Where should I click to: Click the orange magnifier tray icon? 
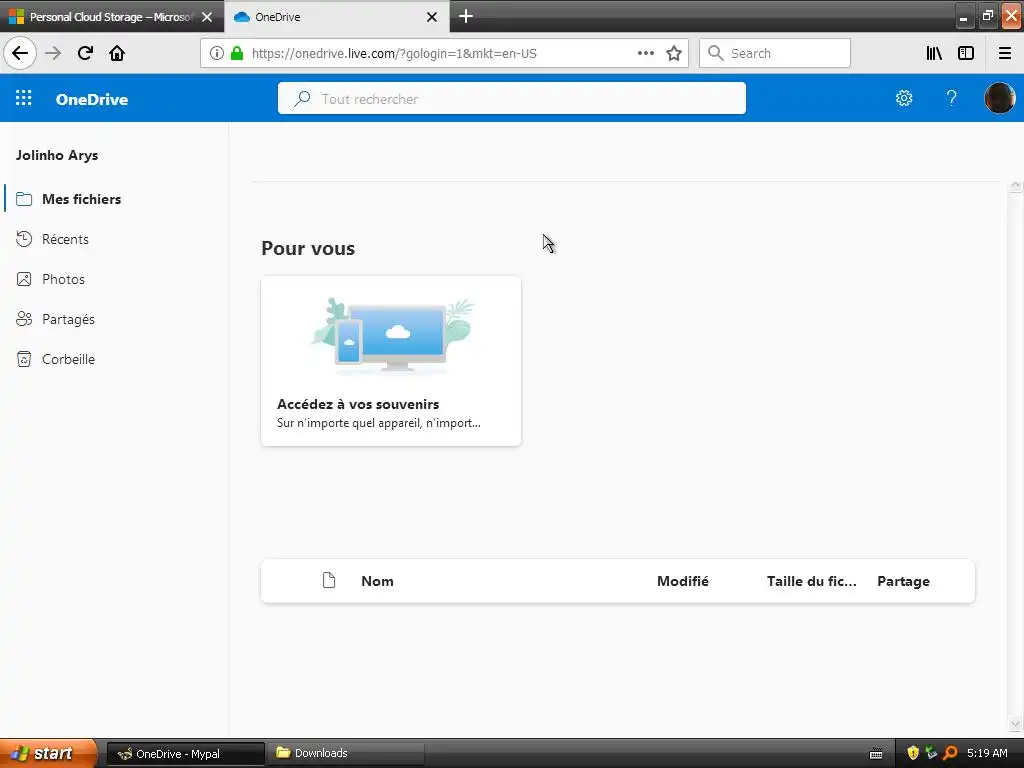(950, 753)
